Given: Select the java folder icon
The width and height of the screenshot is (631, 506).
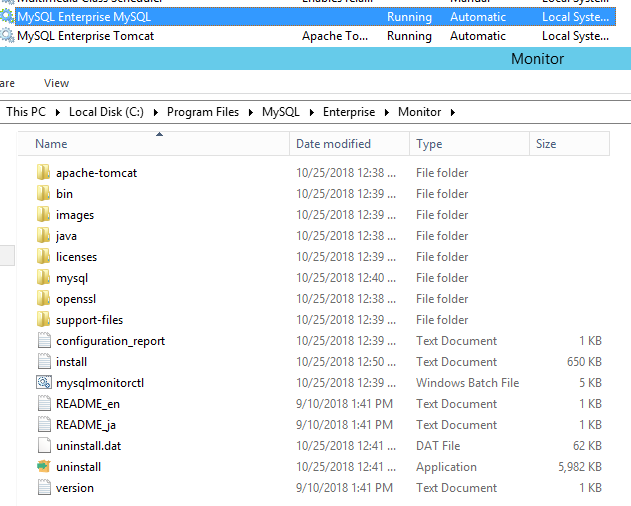Looking at the screenshot, I should pos(43,235).
